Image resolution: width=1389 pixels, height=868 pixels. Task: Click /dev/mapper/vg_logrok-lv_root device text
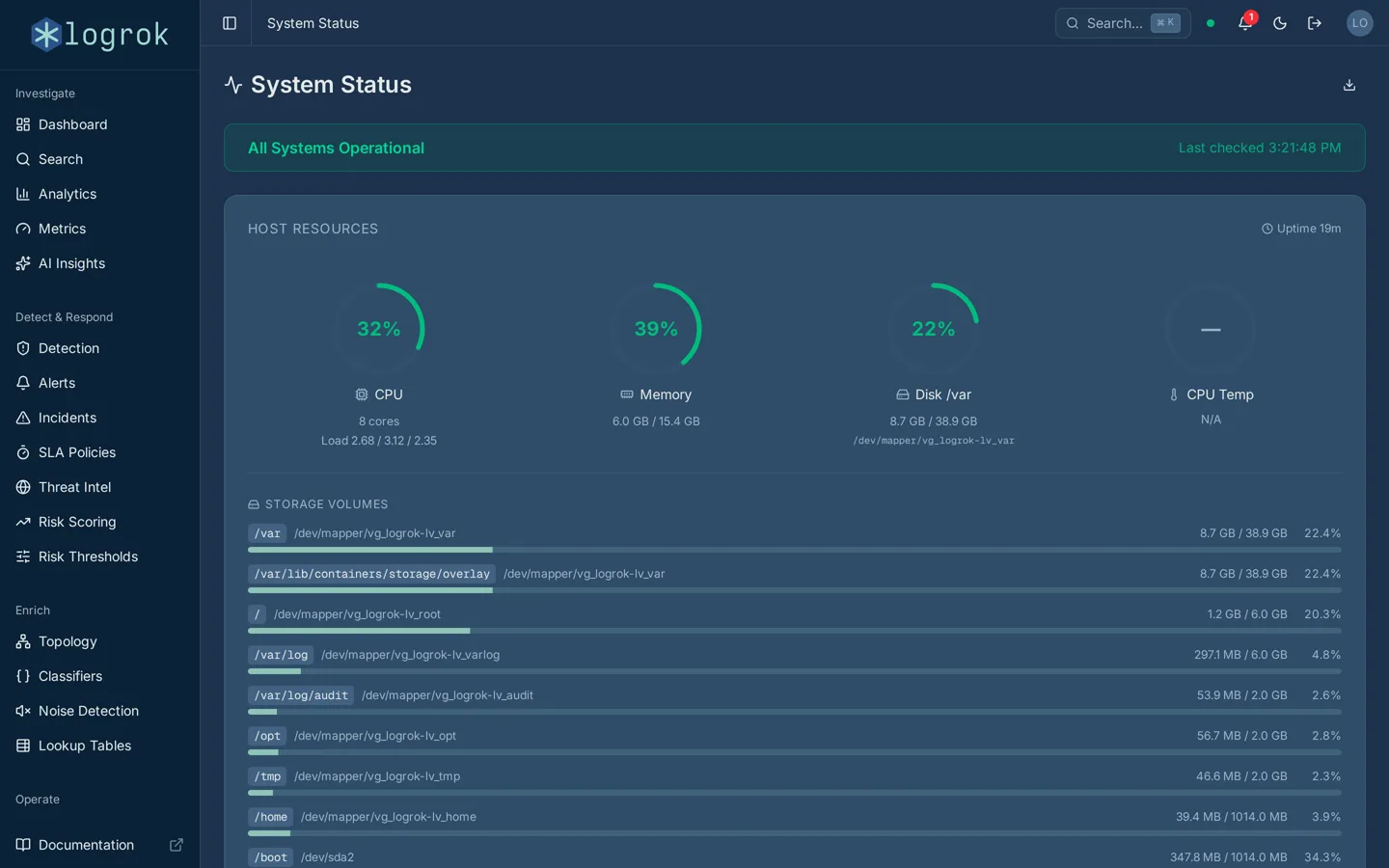pyautogui.click(x=357, y=614)
